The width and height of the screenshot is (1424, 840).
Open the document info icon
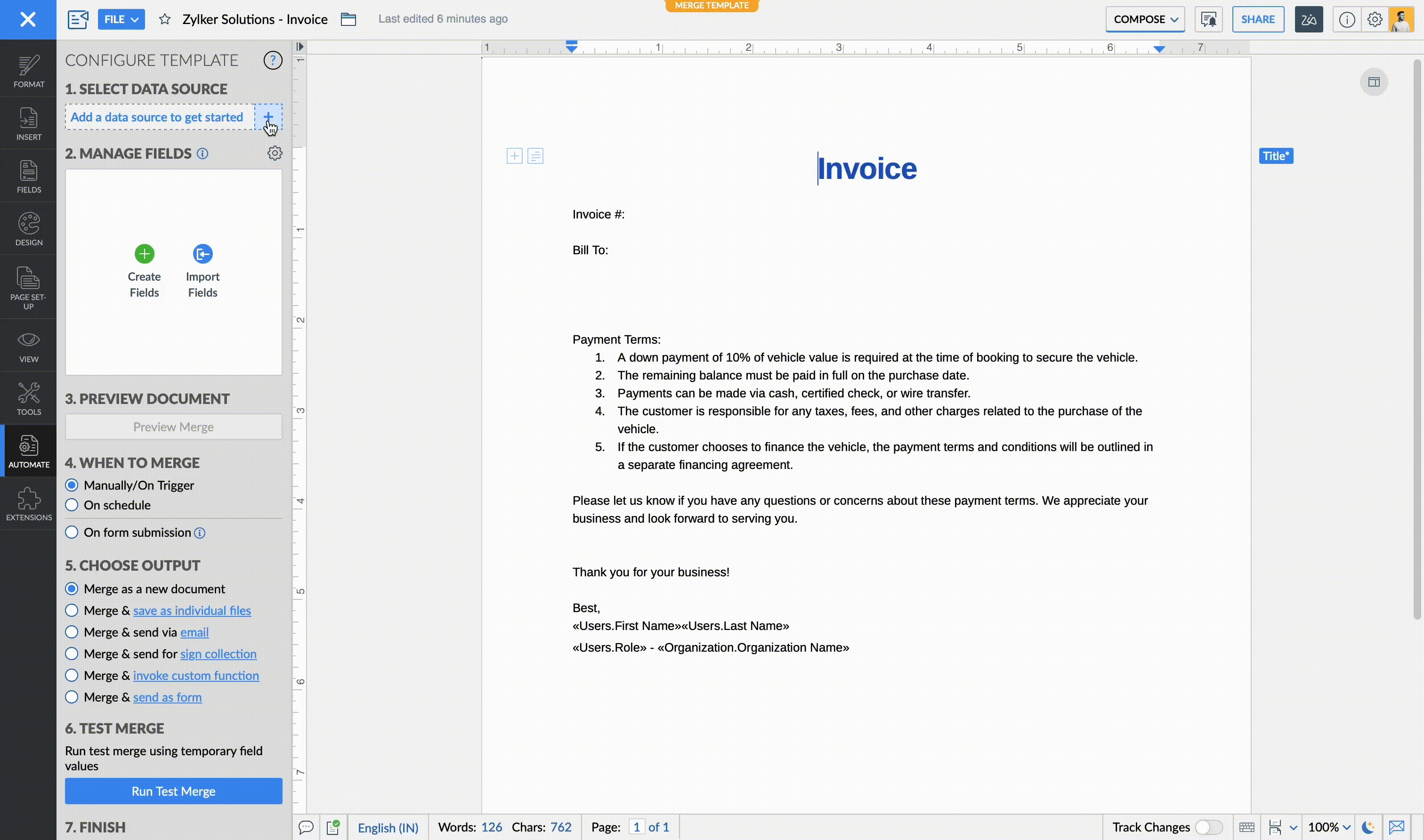1346,20
